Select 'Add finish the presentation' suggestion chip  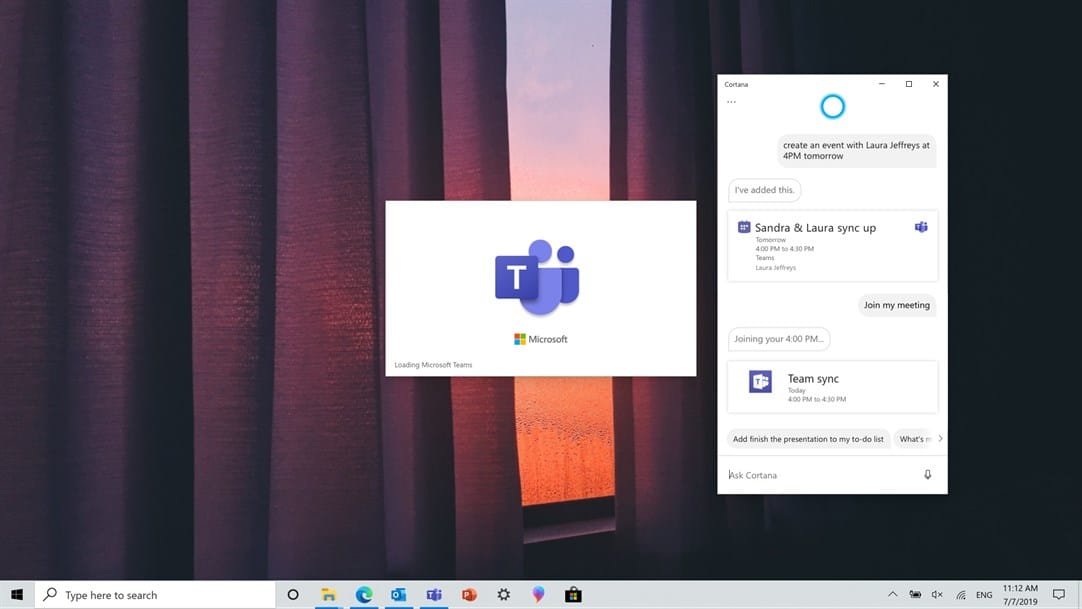coord(808,439)
